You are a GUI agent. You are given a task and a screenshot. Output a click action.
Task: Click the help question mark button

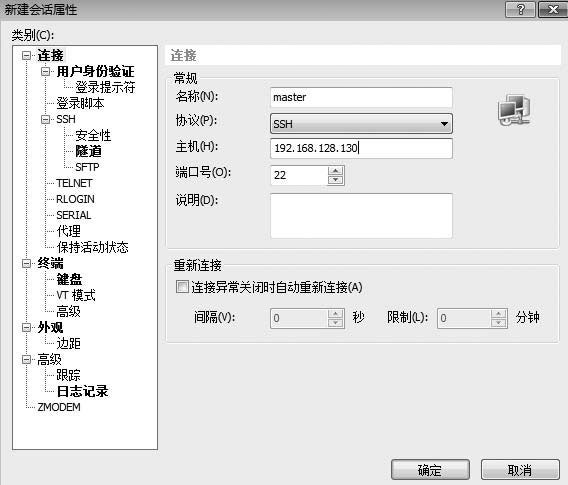(520, 9)
